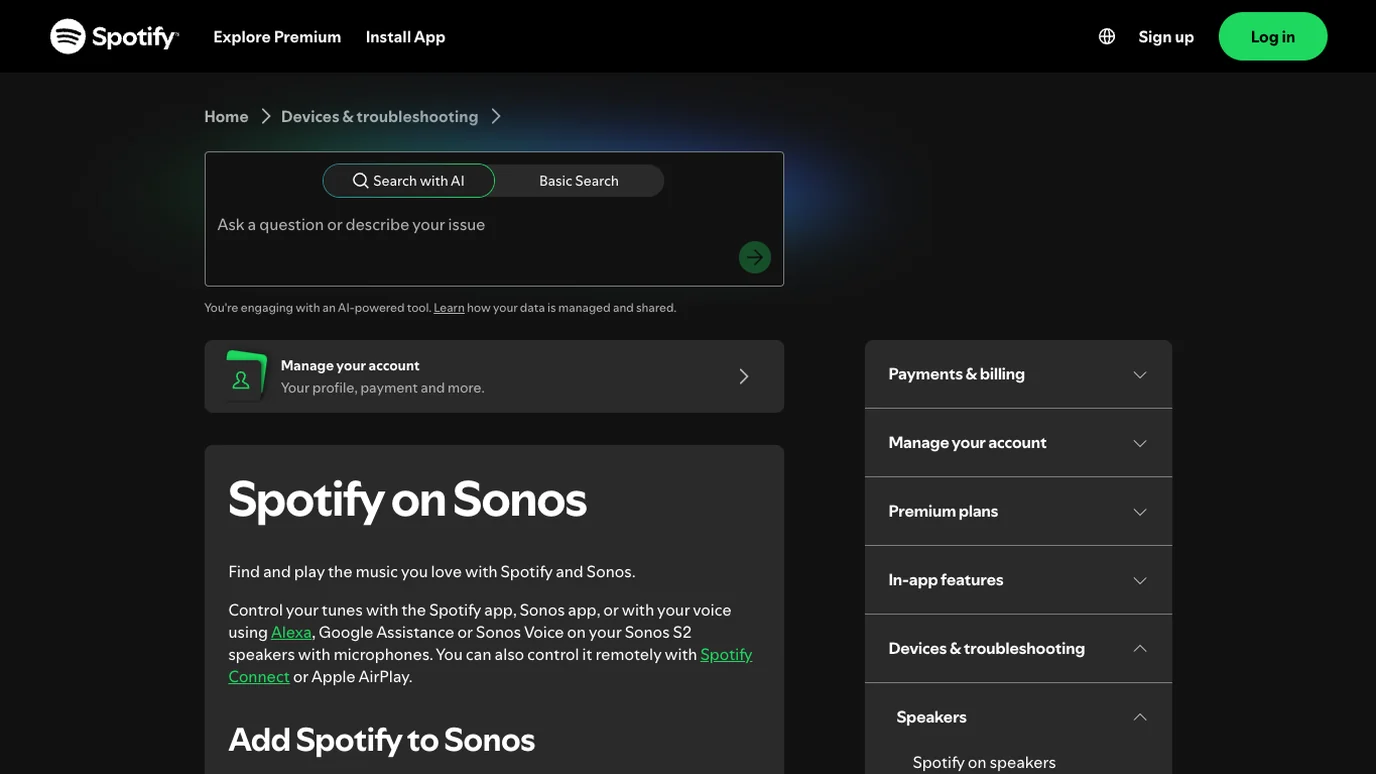This screenshot has width=1376, height=774.
Task: Click the magnifier icon in Search with AI
Action: [361, 181]
